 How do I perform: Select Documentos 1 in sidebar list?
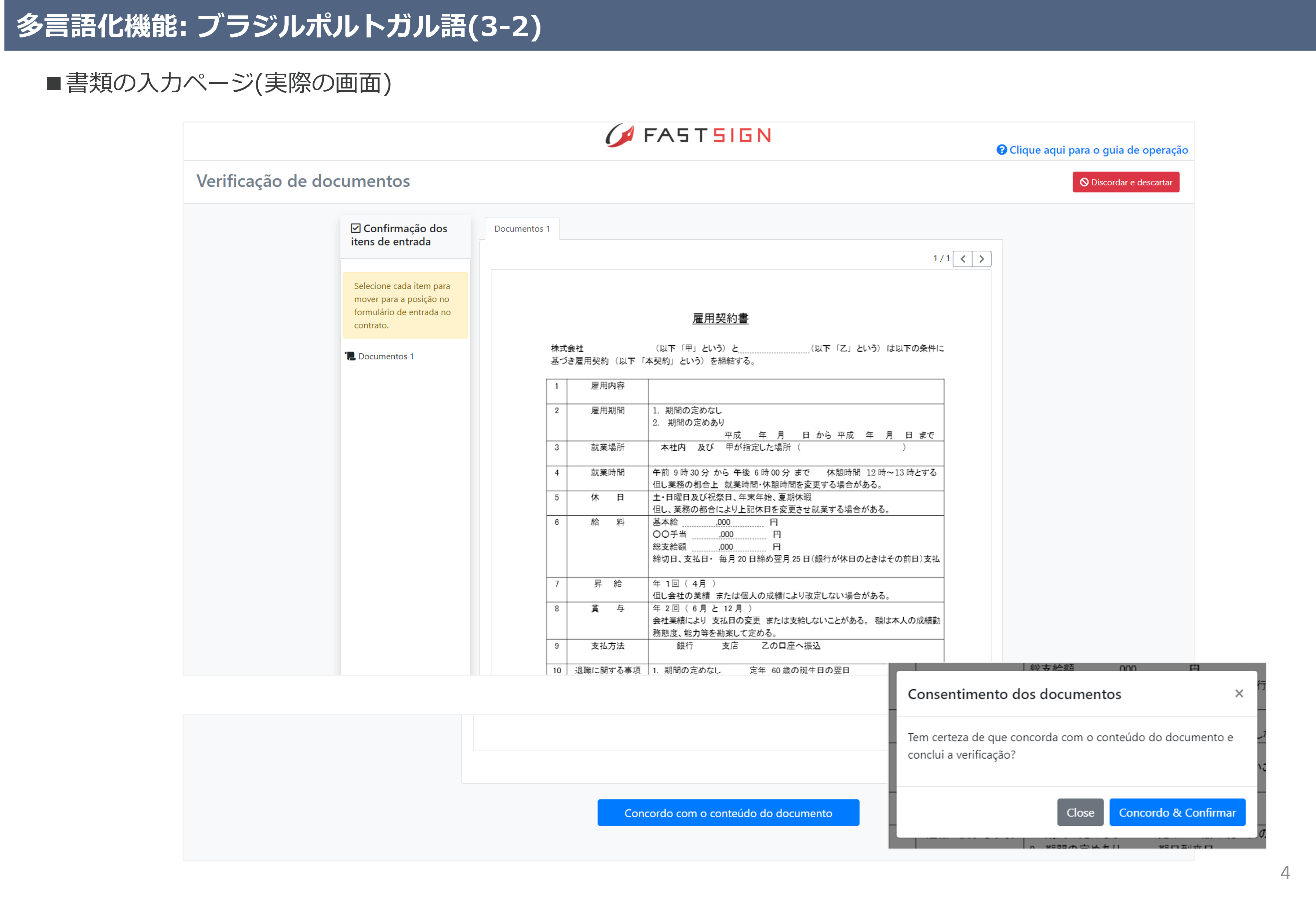[x=386, y=356]
